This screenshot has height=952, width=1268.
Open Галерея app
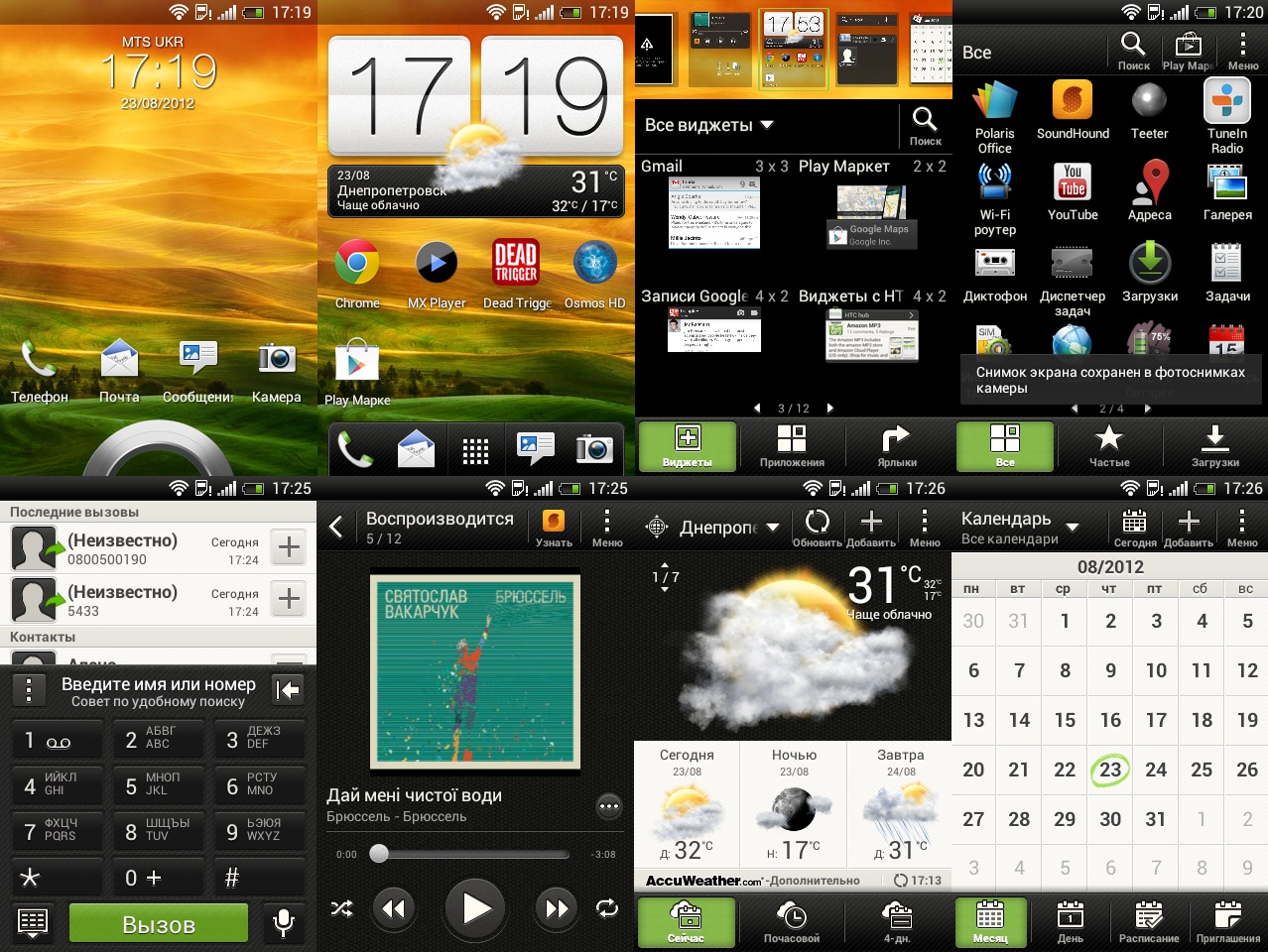click(1227, 182)
